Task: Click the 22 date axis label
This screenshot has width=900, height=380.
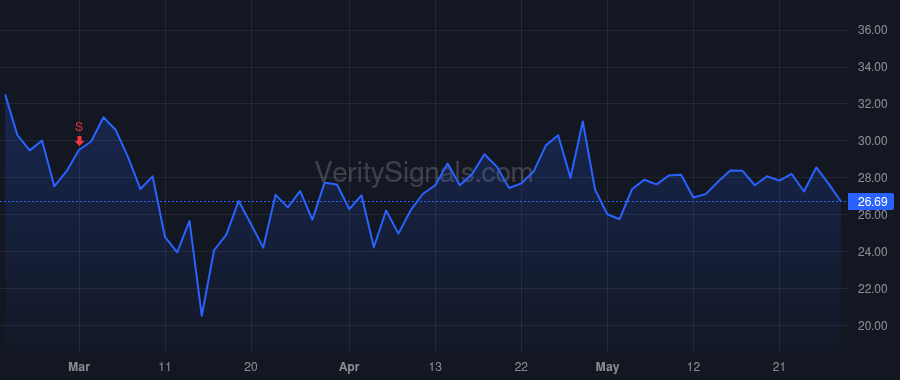Action: coord(521,367)
